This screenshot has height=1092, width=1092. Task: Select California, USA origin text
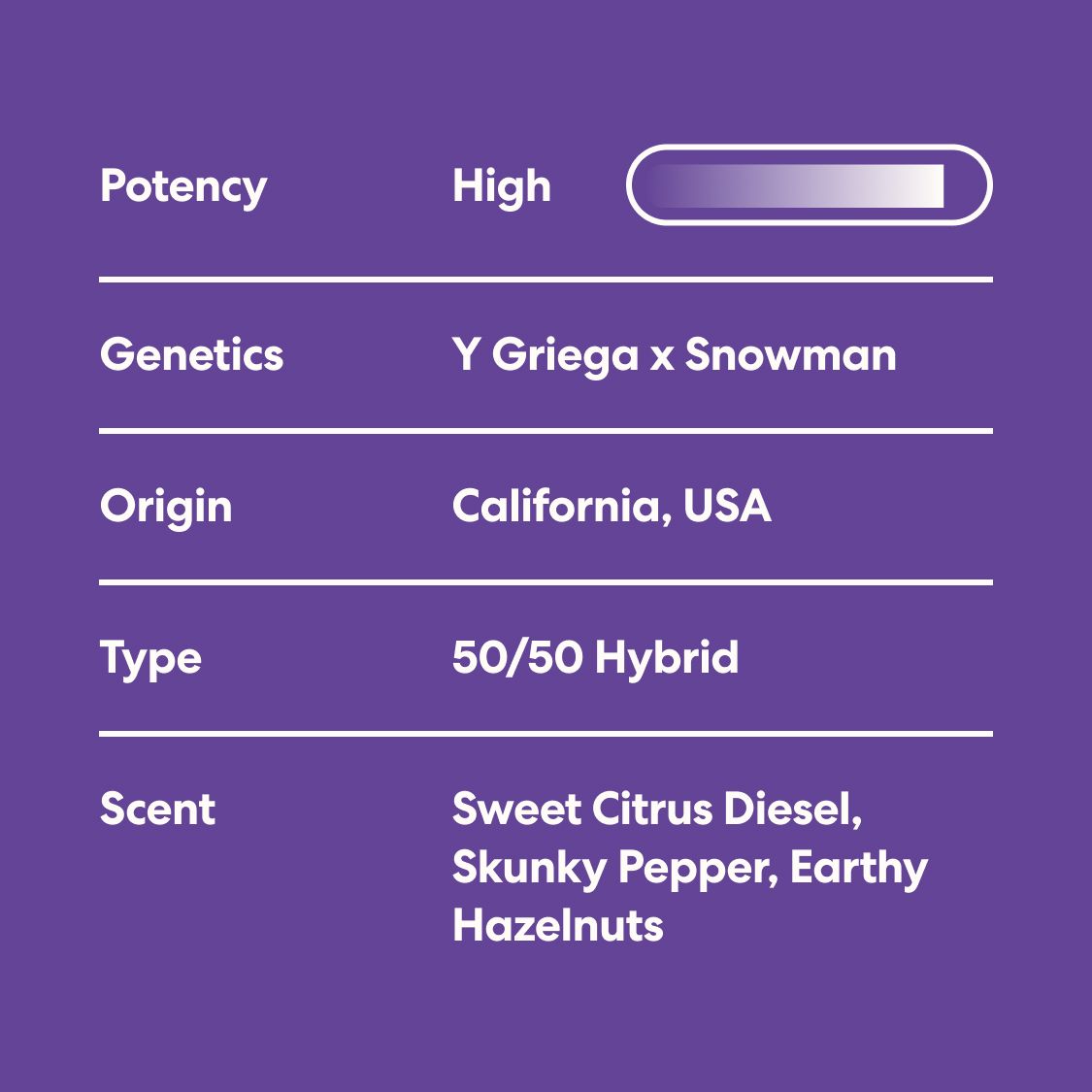(612, 506)
